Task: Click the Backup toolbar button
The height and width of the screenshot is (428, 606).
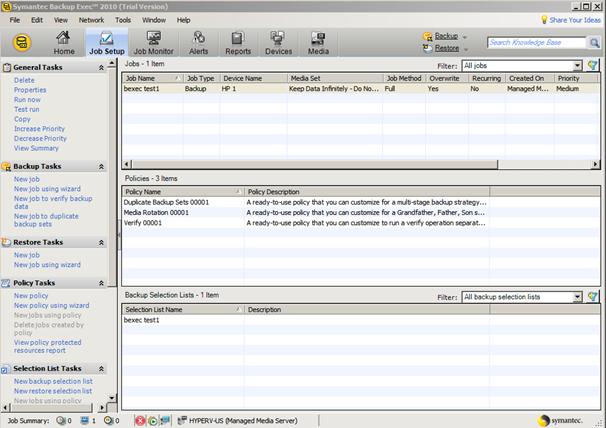Action: 441,36
